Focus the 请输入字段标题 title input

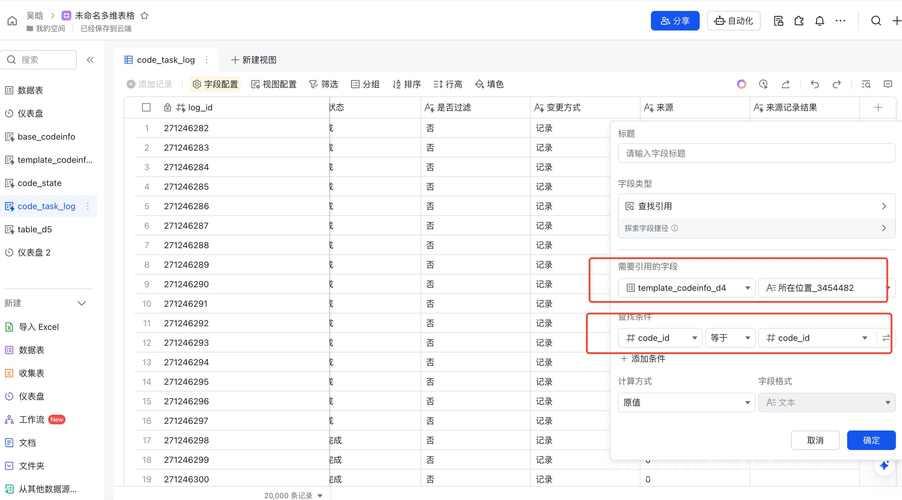click(x=756, y=154)
